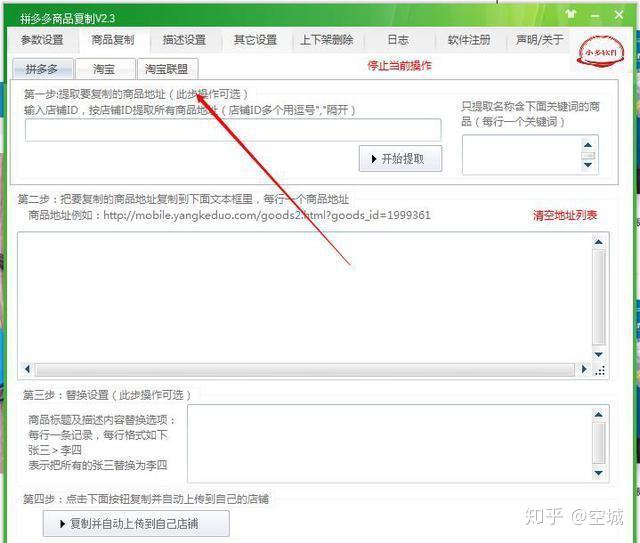Viewport: 640px width, 543px height.
Task: Open the 描述设置 tab
Action: click(x=184, y=40)
